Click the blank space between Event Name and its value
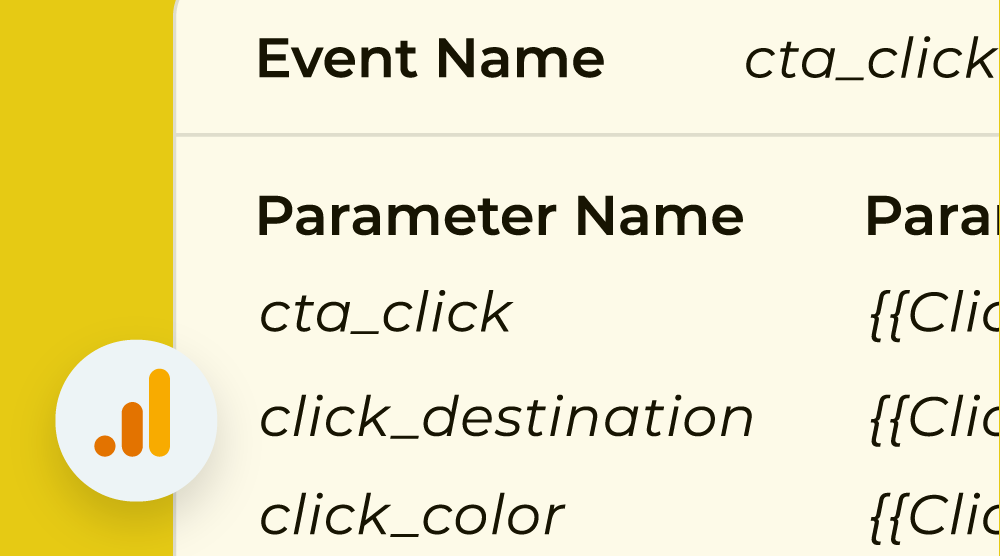Image resolution: width=1000 pixels, height=556 pixels. click(675, 60)
